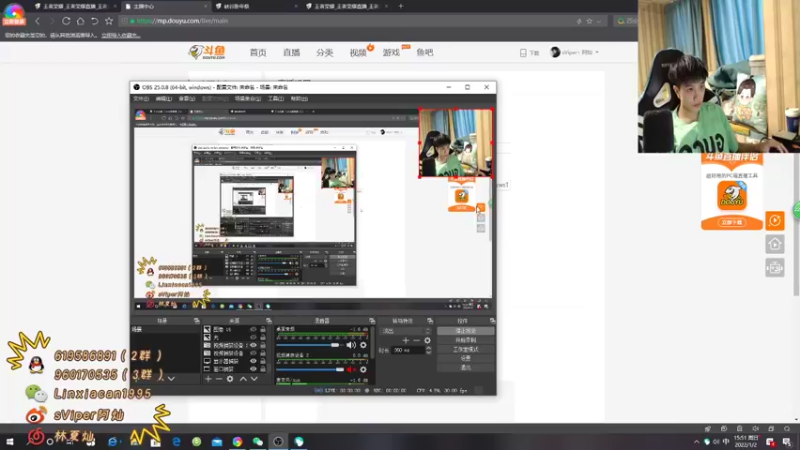Open Windows Start menu
This screenshot has width=800, height=450.
pos(10,441)
